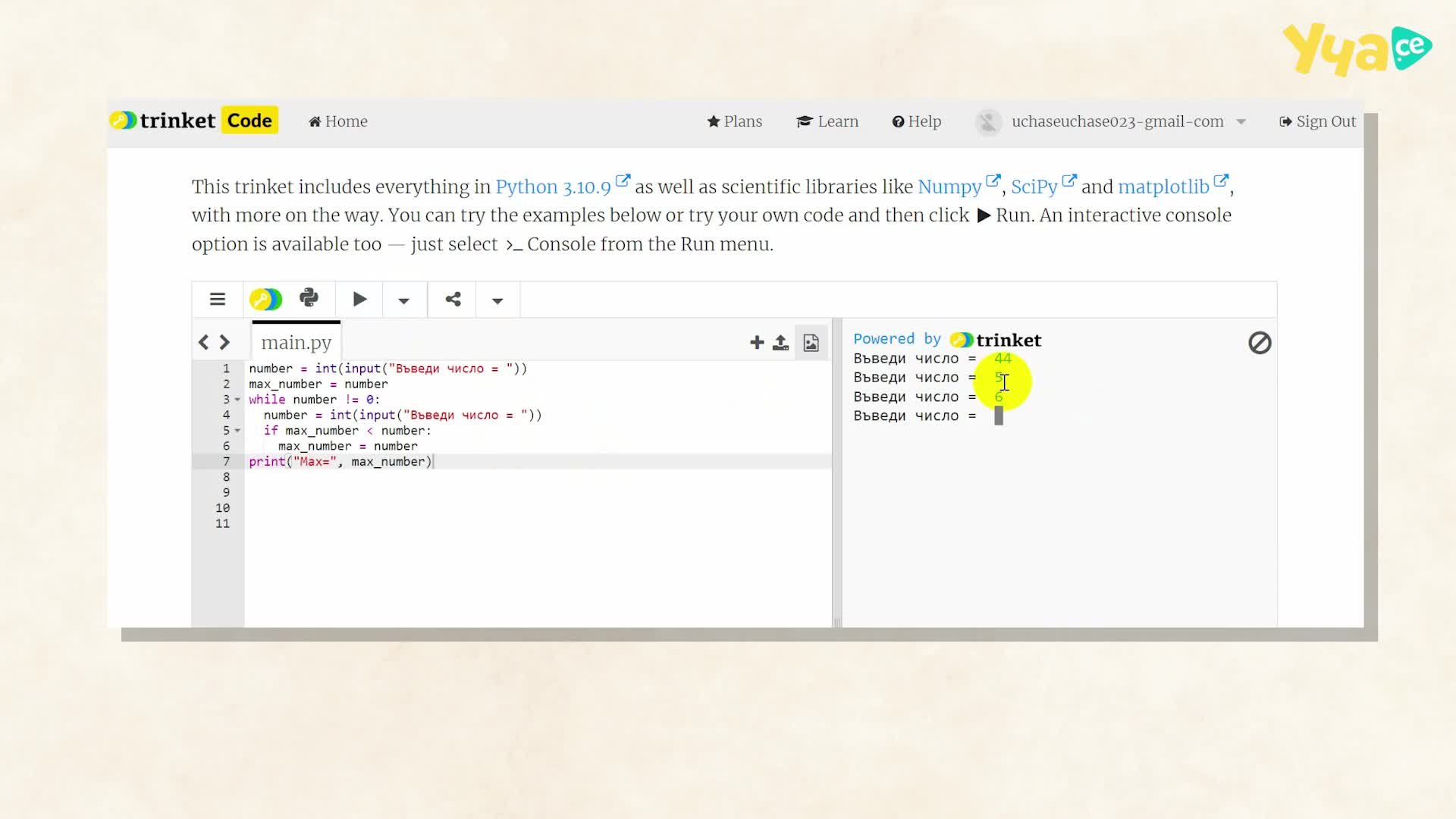Click the Sign Out link
The height and width of the screenshot is (819, 1456).
pyautogui.click(x=1317, y=121)
